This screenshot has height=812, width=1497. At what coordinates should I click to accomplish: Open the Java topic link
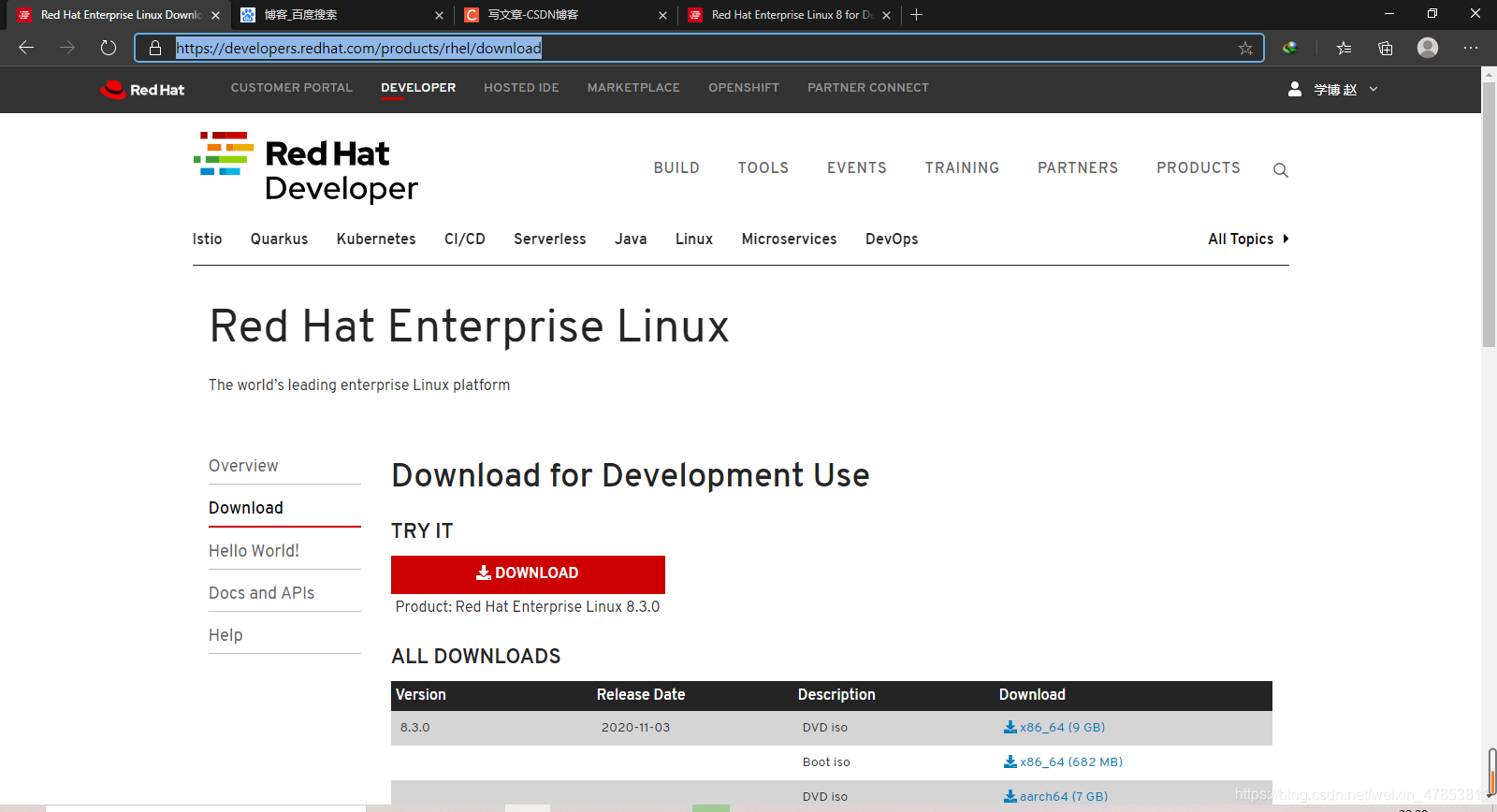(631, 239)
